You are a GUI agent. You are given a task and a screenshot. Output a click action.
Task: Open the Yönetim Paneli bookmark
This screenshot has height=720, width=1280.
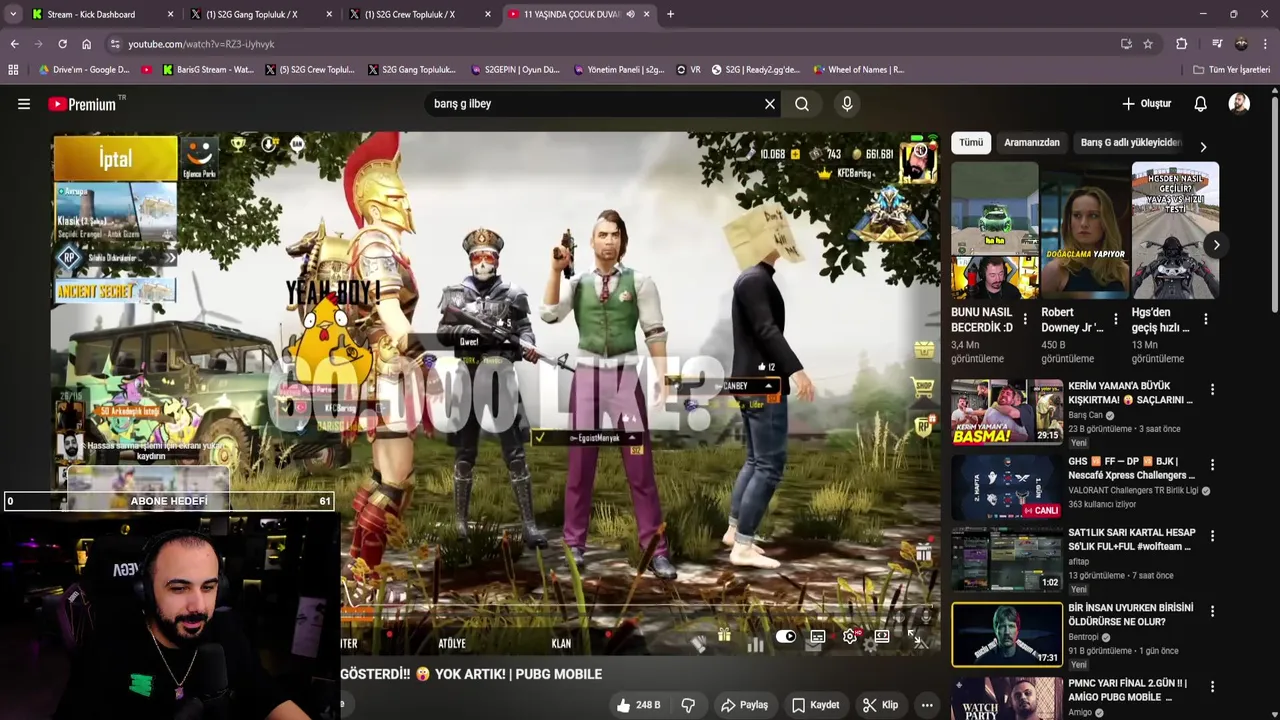618,70
